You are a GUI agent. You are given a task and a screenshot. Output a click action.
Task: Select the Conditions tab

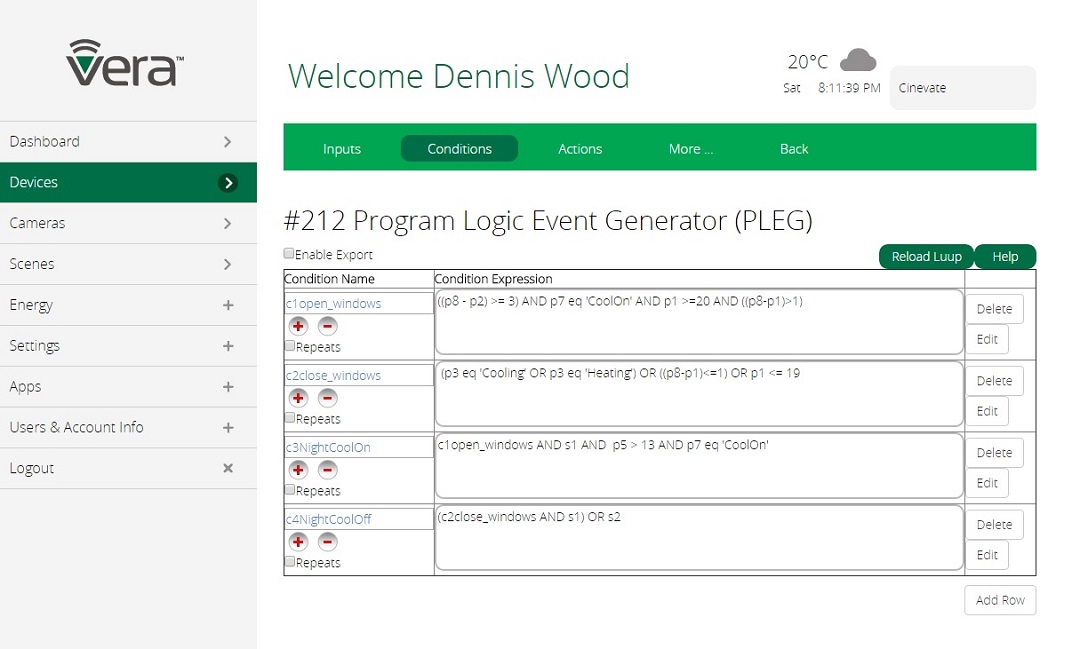coord(459,149)
